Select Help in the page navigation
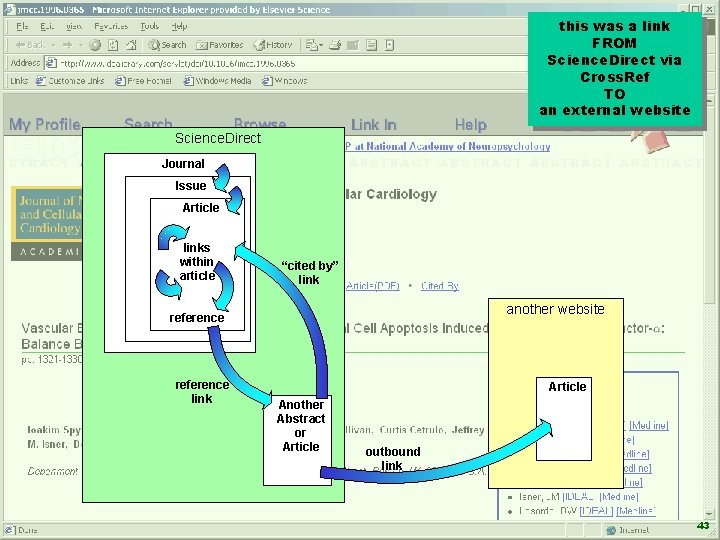 pos(471,124)
